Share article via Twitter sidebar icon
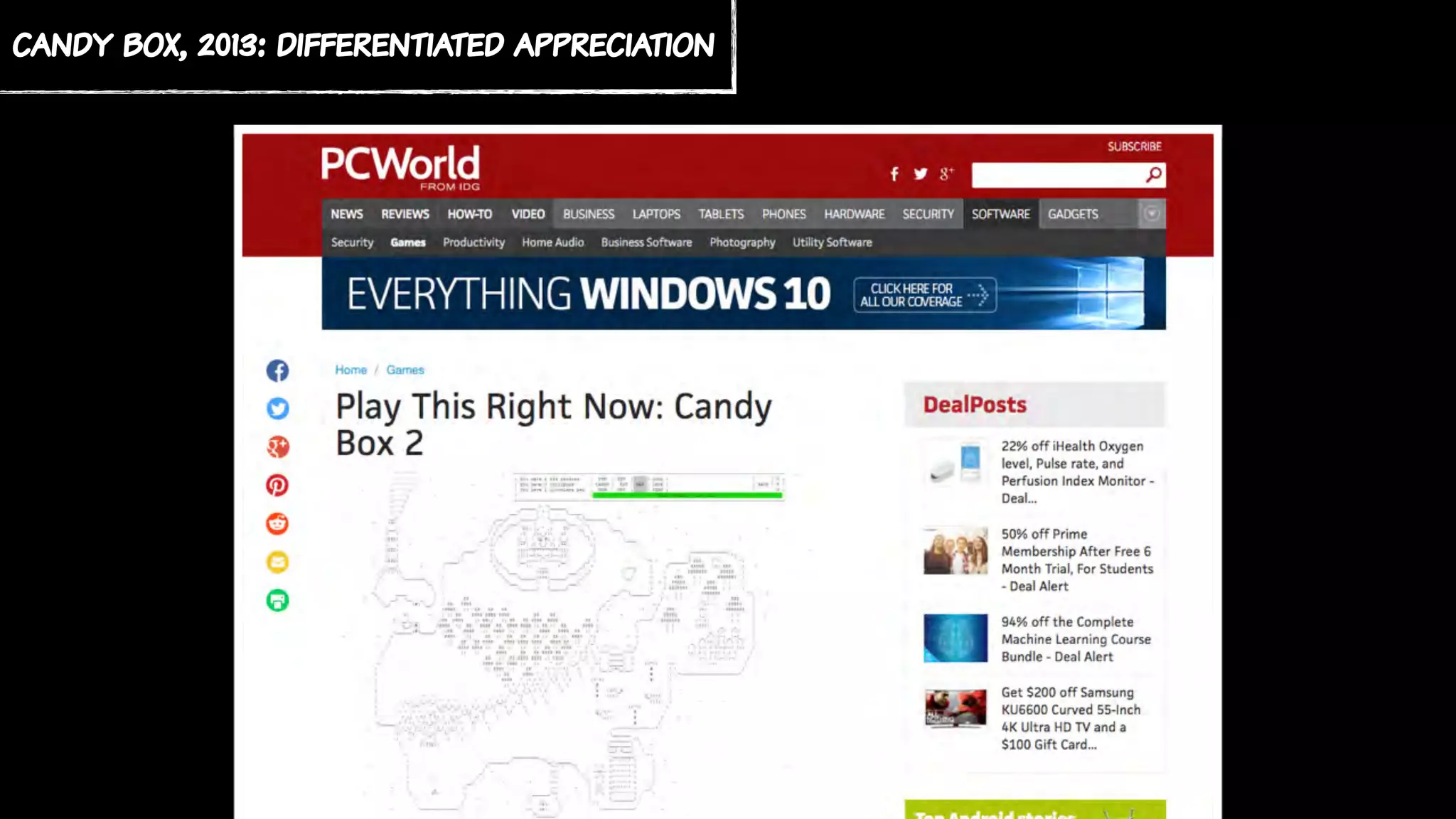The image size is (1456, 819). (x=277, y=409)
